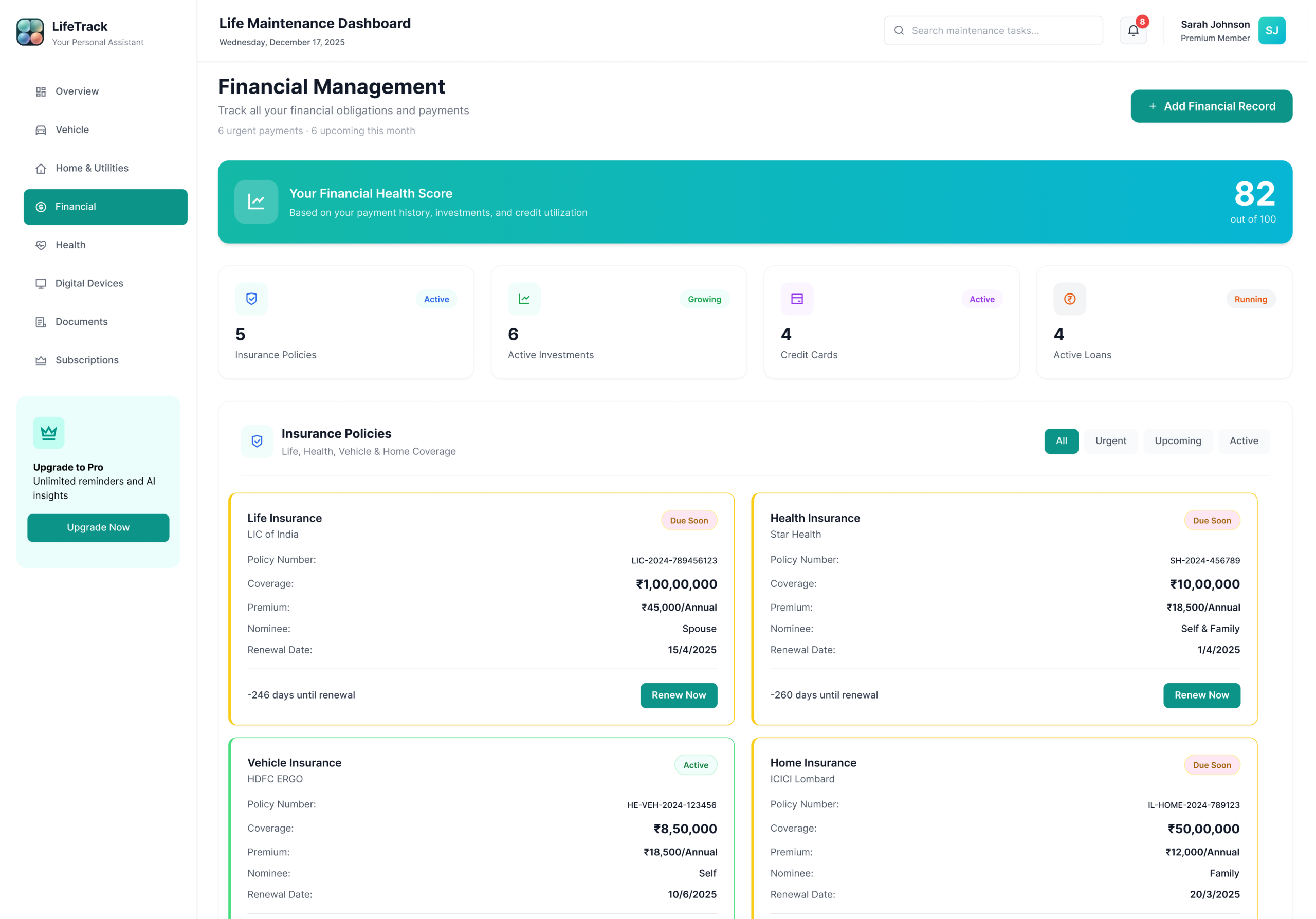
Task: Open notifications via the bell icon
Action: coord(1132,30)
